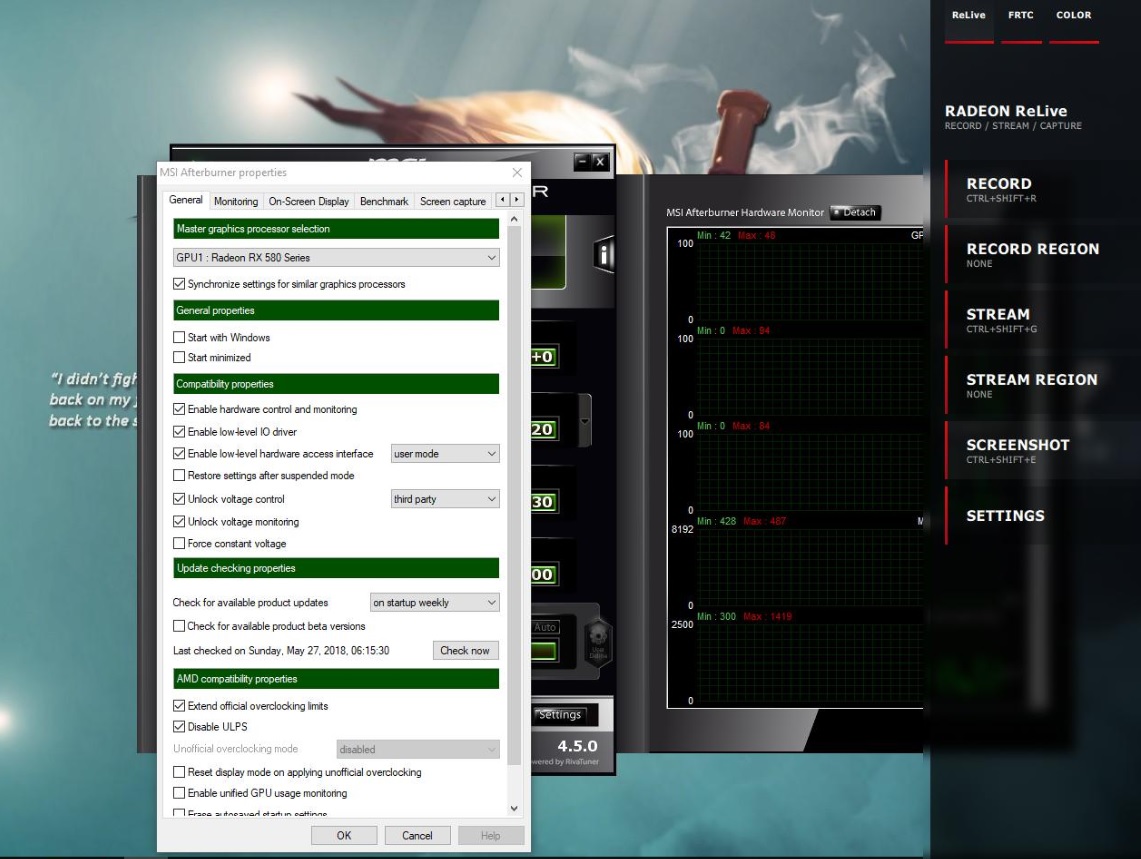
Task: Toggle Unlock voltage monitoring
Action: (179, 521)
